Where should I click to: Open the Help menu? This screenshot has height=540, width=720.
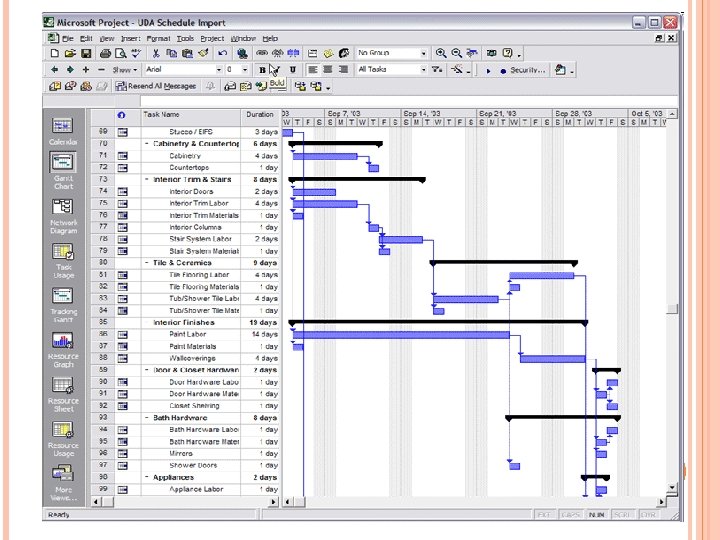(270, 39)
